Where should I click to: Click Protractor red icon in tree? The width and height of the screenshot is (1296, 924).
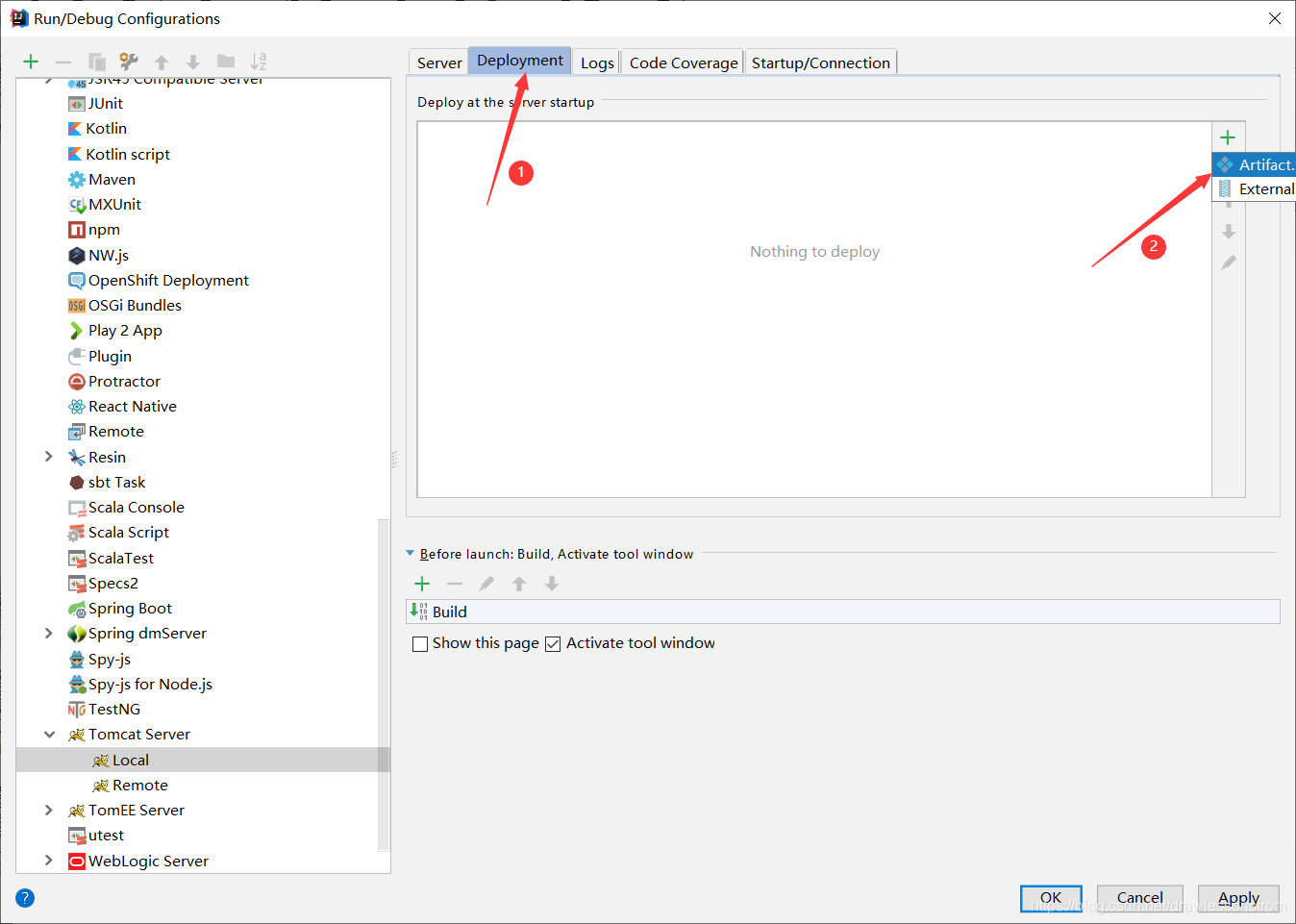click(x=77, y=382)
